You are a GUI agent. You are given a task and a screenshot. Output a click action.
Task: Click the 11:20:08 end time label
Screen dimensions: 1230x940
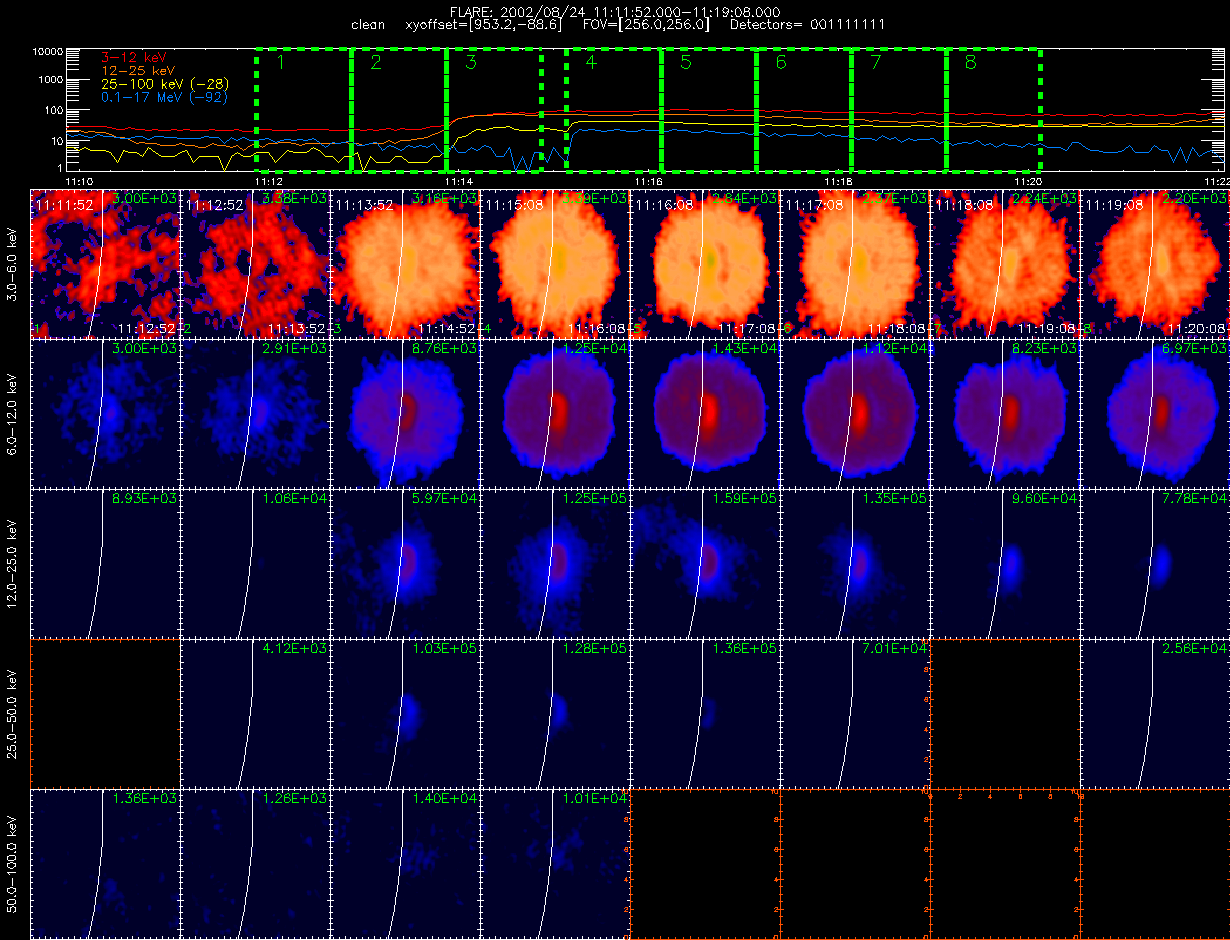[1198, 328]
